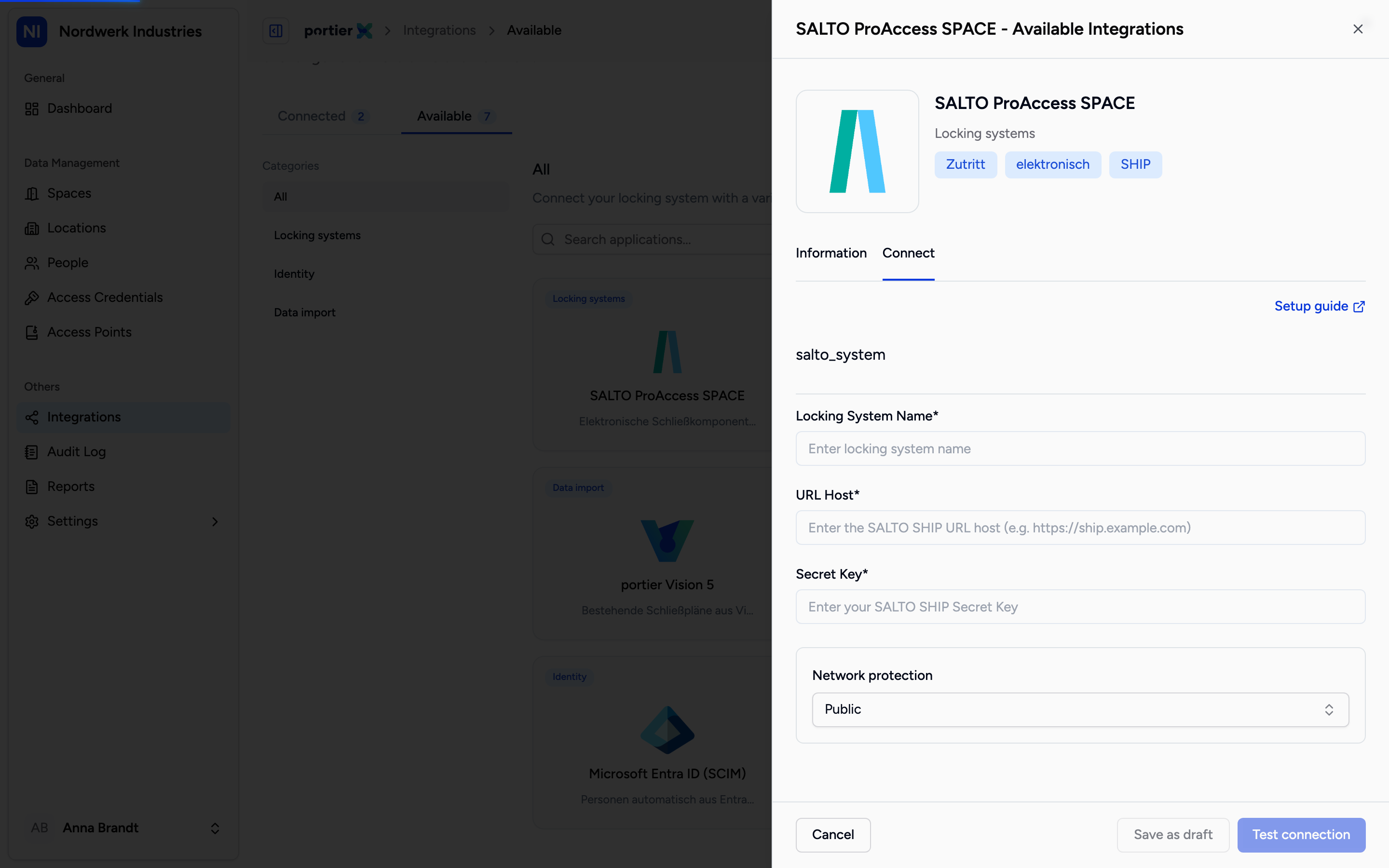
Task: Focus the Locking System Name field
Action: coord(1080,448)
